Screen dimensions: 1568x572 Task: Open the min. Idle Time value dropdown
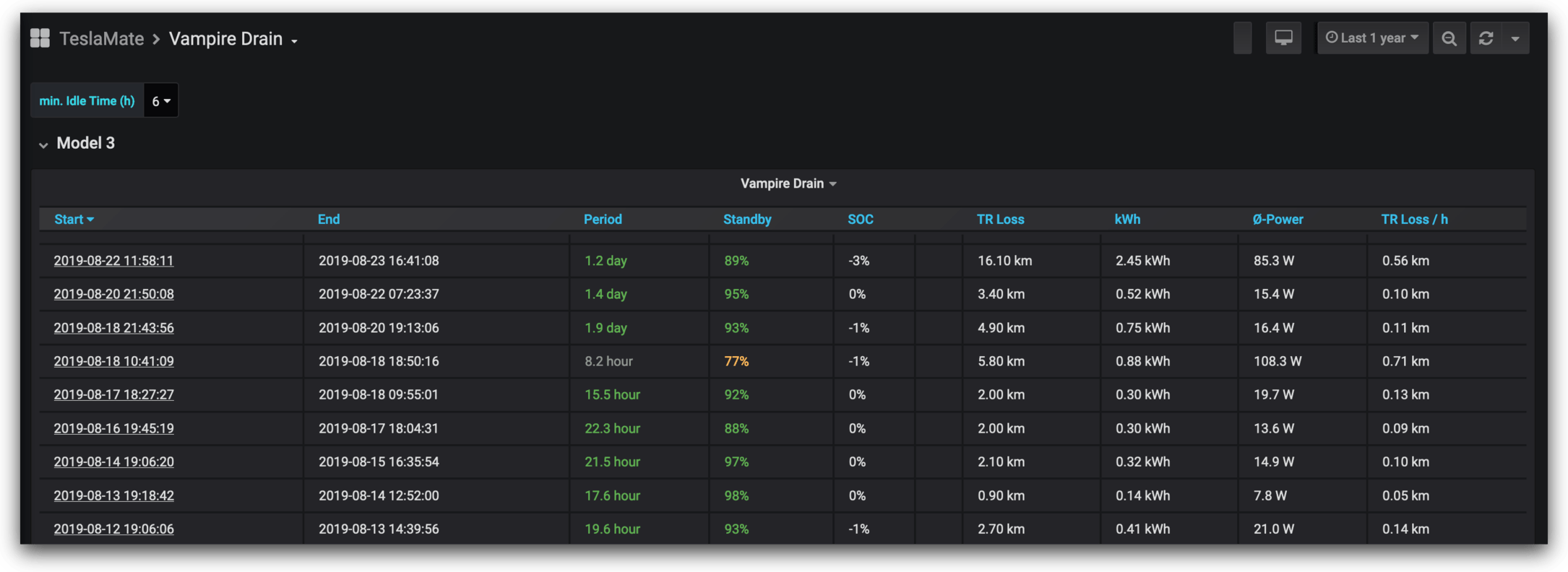pos(160,101)
